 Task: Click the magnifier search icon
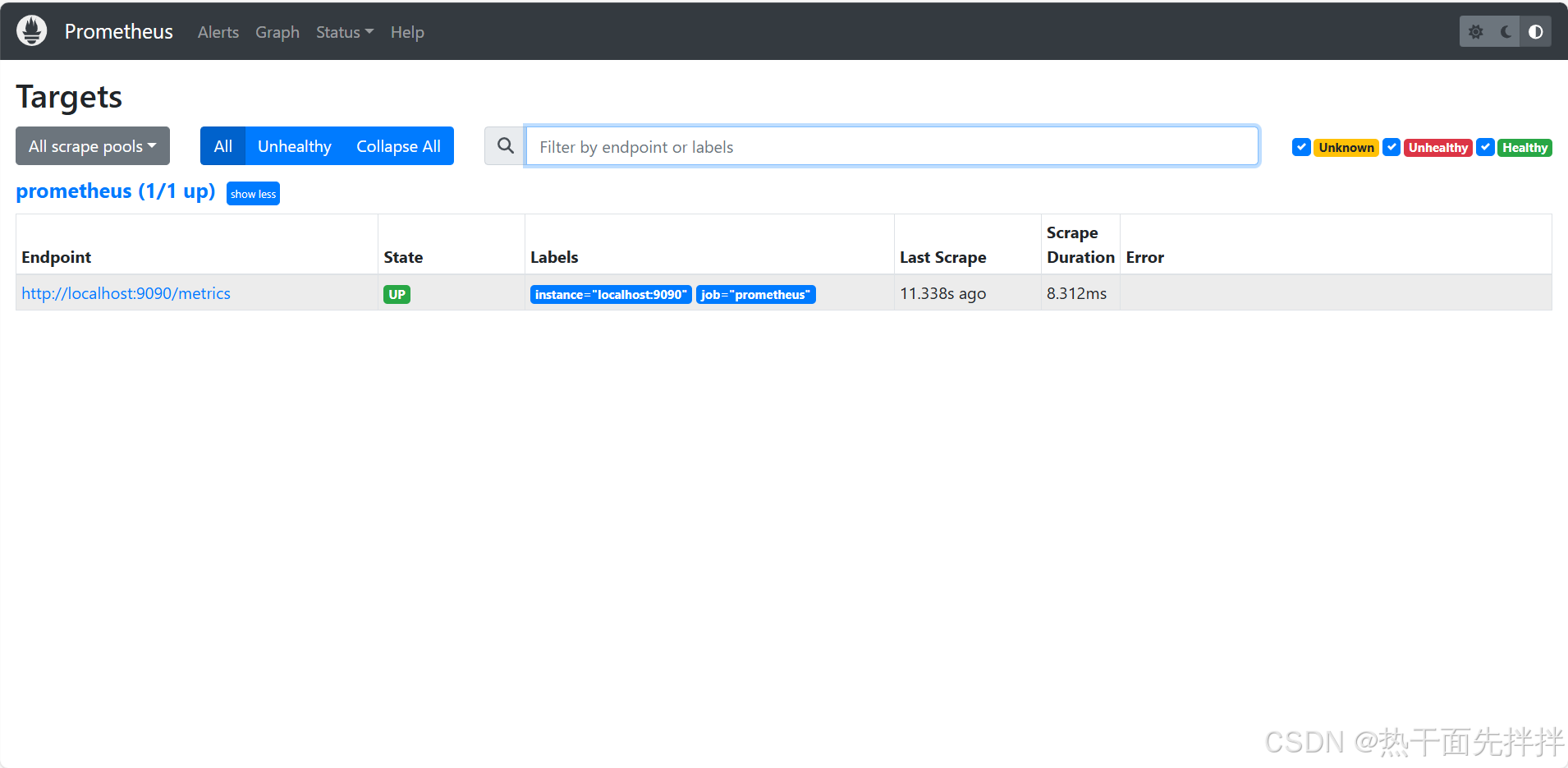[506, 146]
